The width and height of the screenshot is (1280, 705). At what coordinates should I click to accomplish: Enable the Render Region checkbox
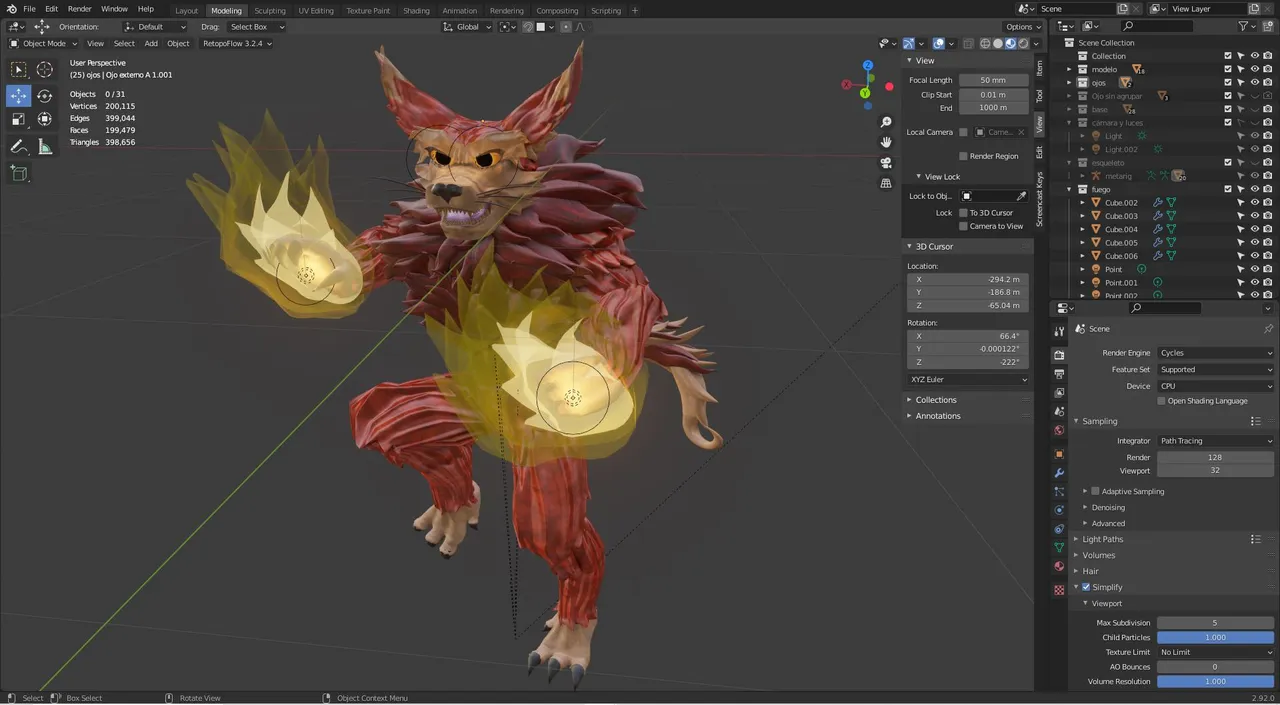click(963, 156)
